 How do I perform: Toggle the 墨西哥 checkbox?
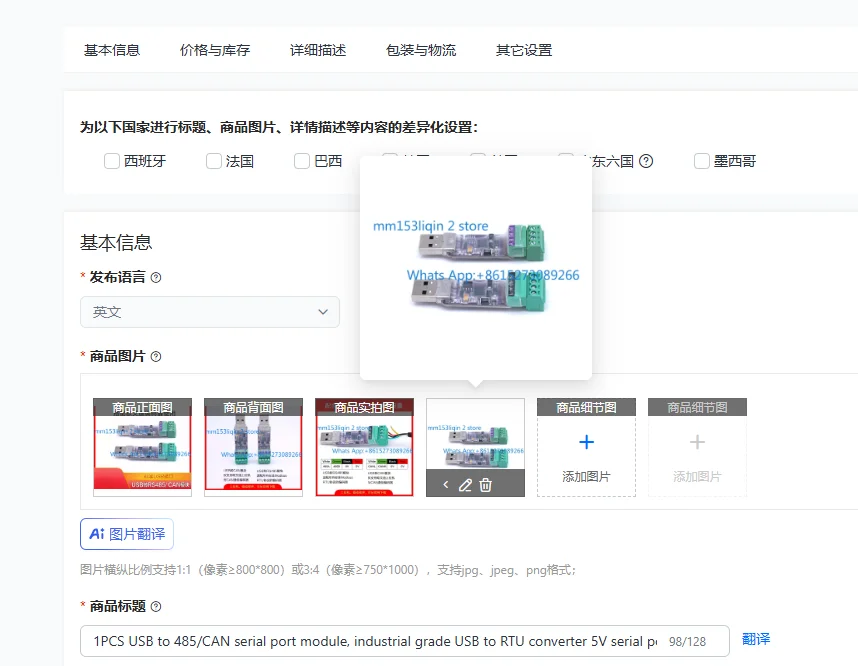click(x=702, y=161)
